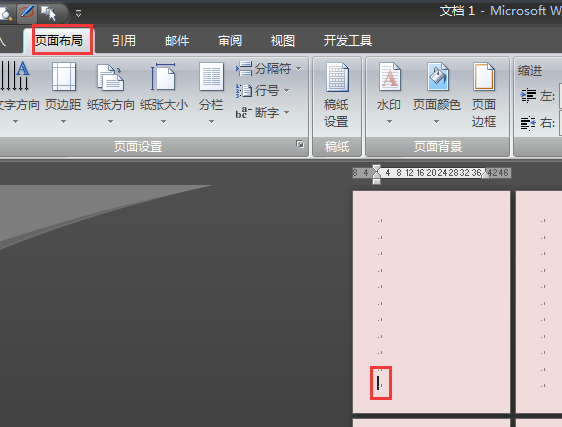
Task: Click the 缩进 indent label
Action: point(530,71)
